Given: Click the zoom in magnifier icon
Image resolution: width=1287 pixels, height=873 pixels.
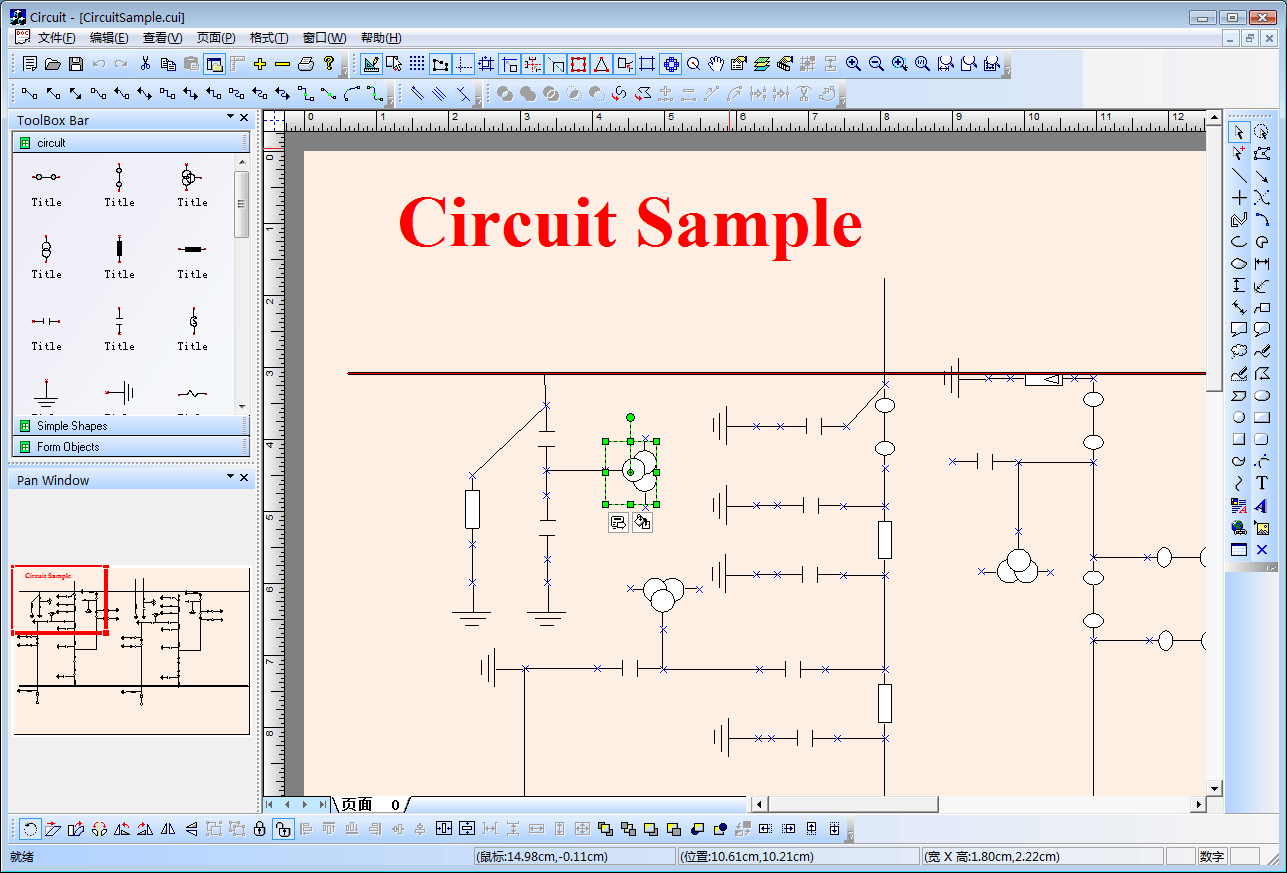Looking at the screenshot, I should tap(853, 64).
